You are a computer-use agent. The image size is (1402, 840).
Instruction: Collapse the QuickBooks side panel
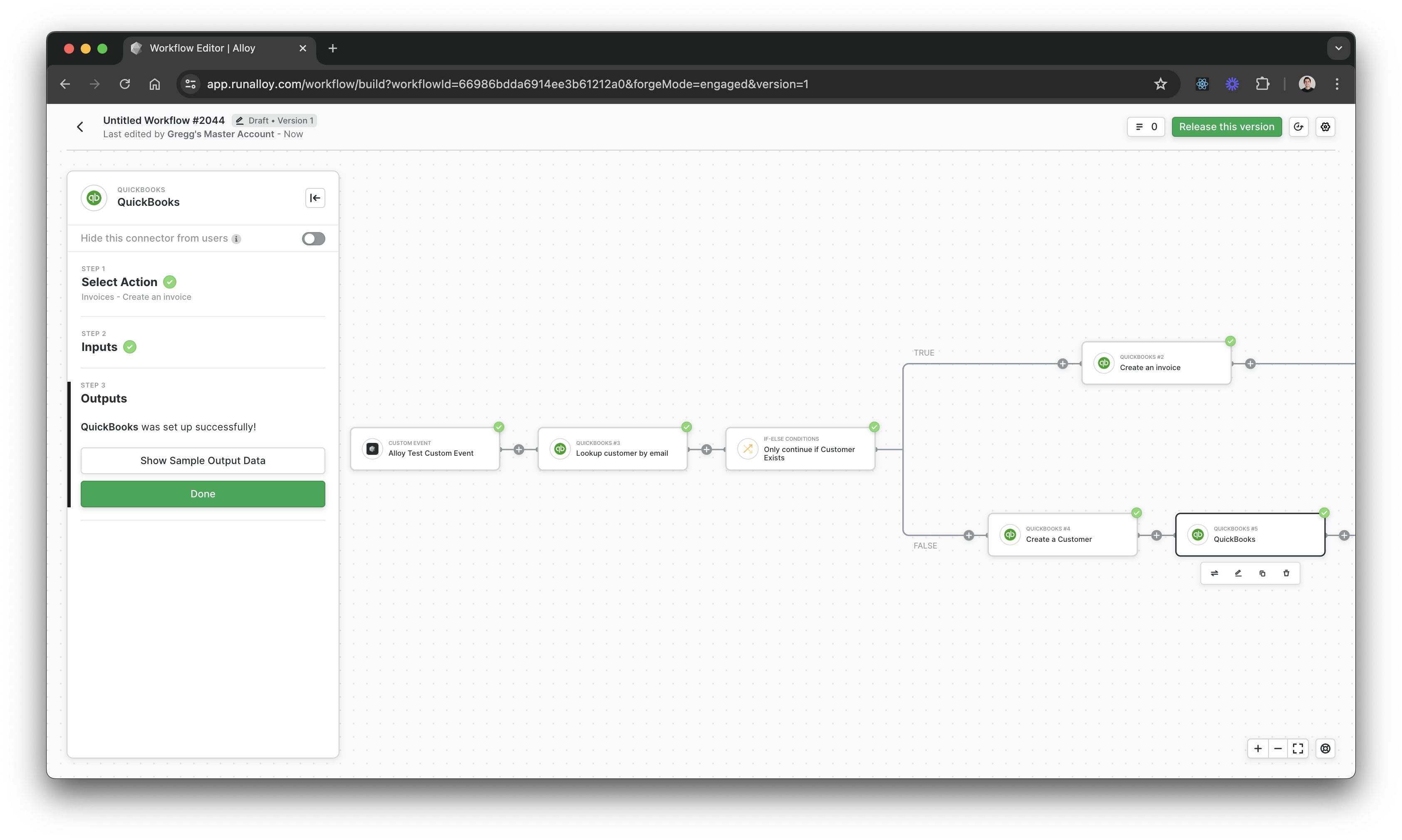pyautogui.click(x=315, y=198)
